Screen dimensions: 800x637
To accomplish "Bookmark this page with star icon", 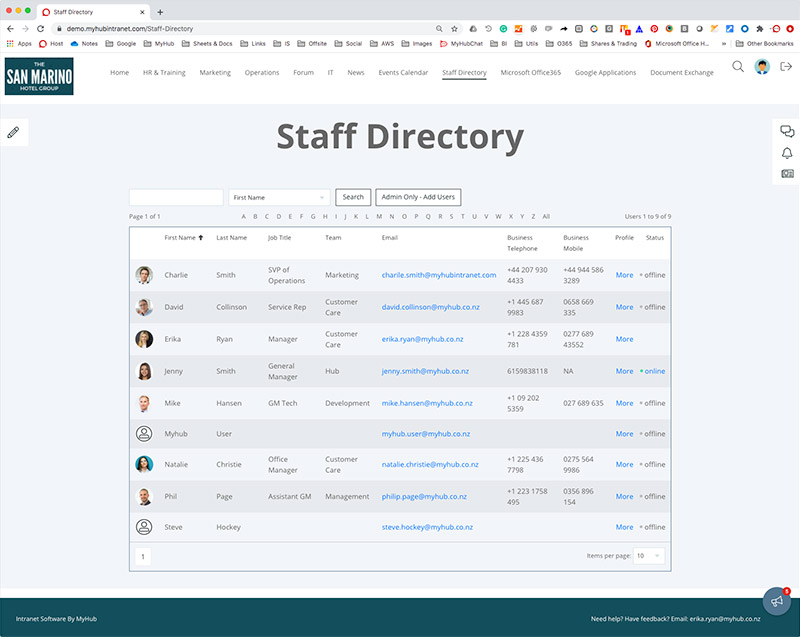I will pyautogui.click(x=454, y=29).
